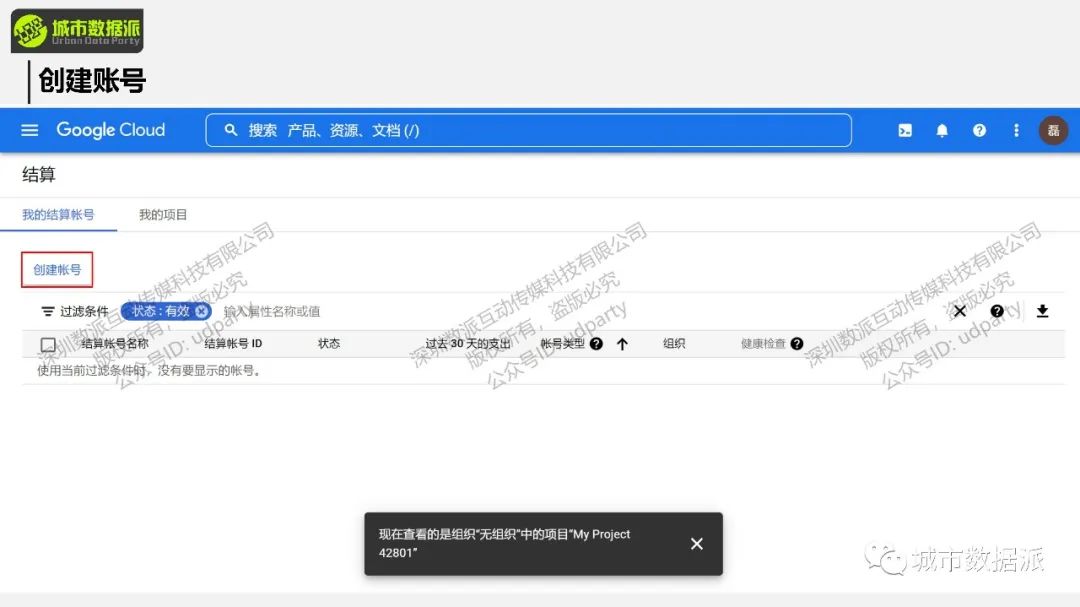Viewport: 1080px width, 607px height.
Task: Open the three-dot settings menu
Action: coord(1017,130)
